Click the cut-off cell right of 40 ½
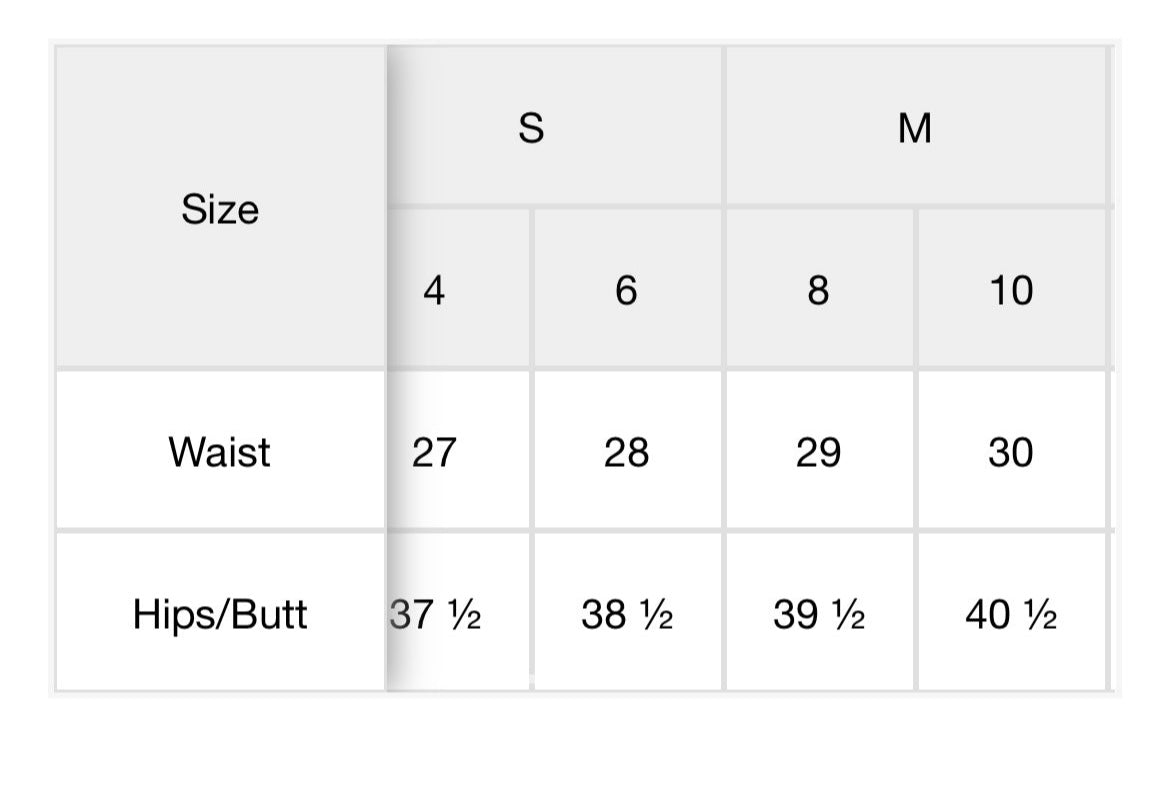 1113,614
